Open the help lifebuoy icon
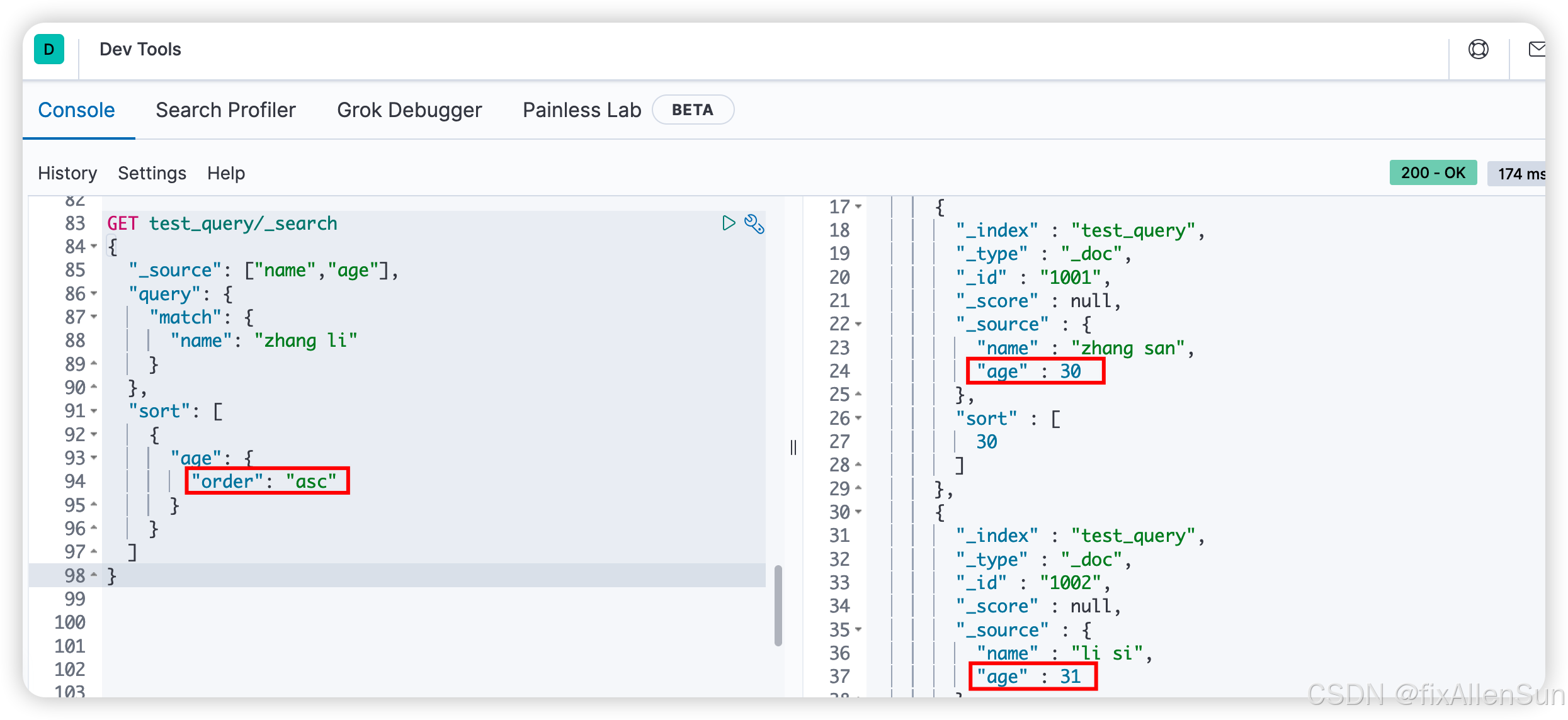 pyautogui.click(x=1478, y=49)
